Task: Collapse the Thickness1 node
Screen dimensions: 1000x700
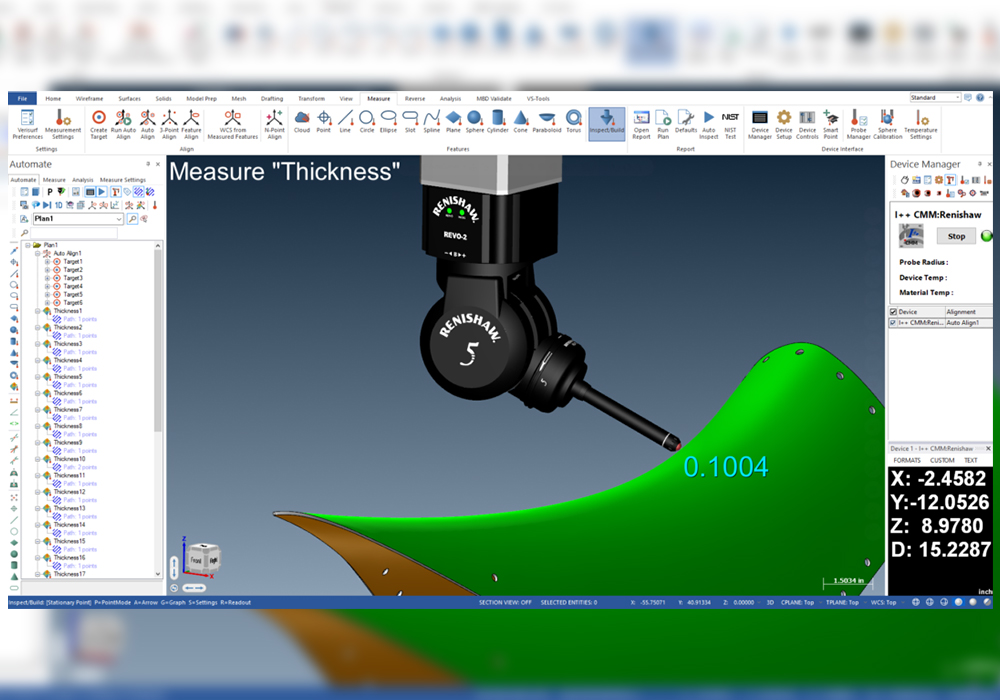Action: [38, 311]
